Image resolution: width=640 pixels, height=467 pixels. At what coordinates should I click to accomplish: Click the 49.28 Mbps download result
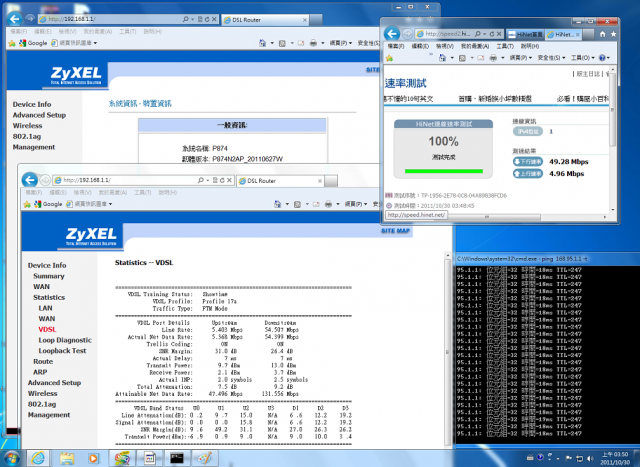coord(568,162)
